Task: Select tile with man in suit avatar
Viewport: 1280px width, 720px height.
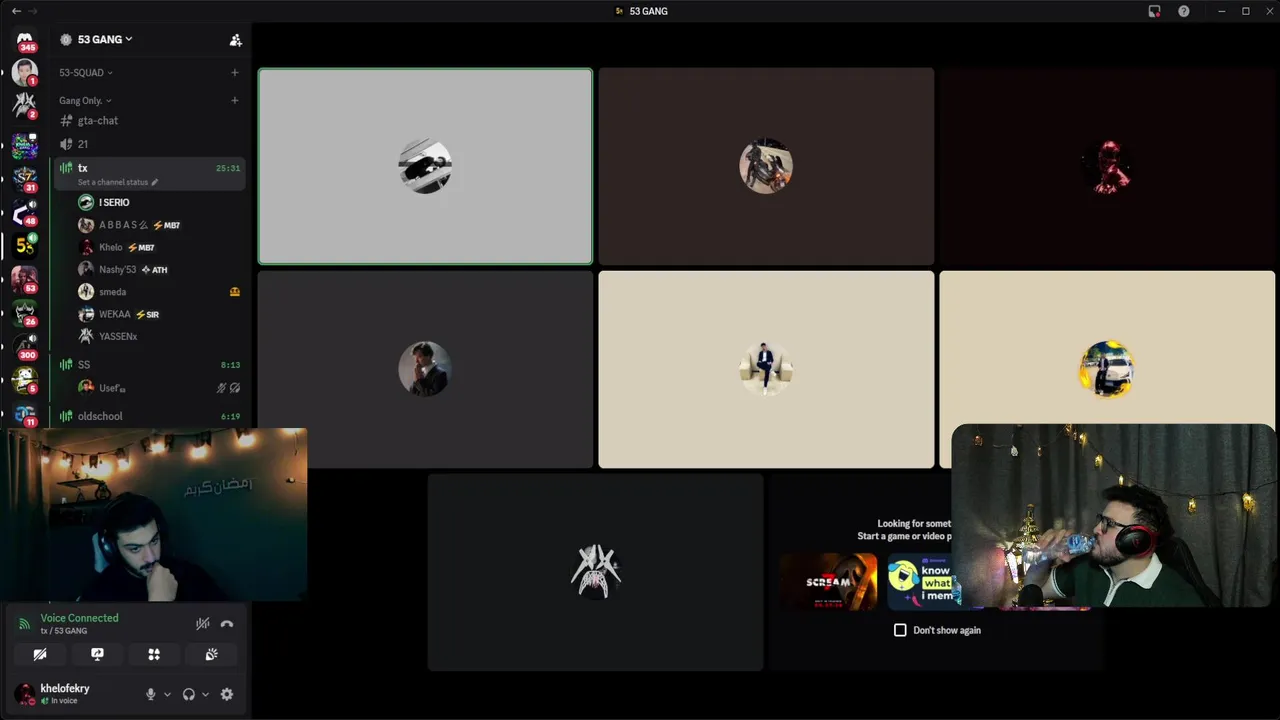Action: coord(425,369)
